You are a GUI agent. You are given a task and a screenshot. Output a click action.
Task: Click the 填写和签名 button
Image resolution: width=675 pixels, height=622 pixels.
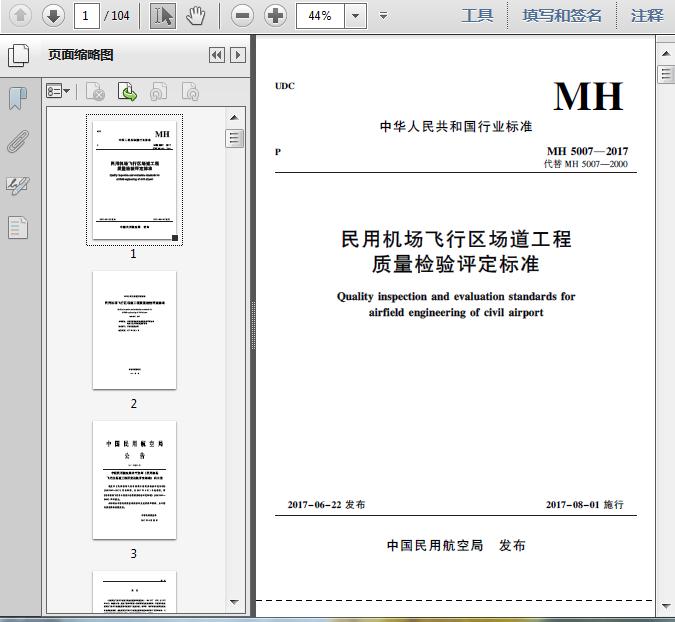tap(562, 15)
